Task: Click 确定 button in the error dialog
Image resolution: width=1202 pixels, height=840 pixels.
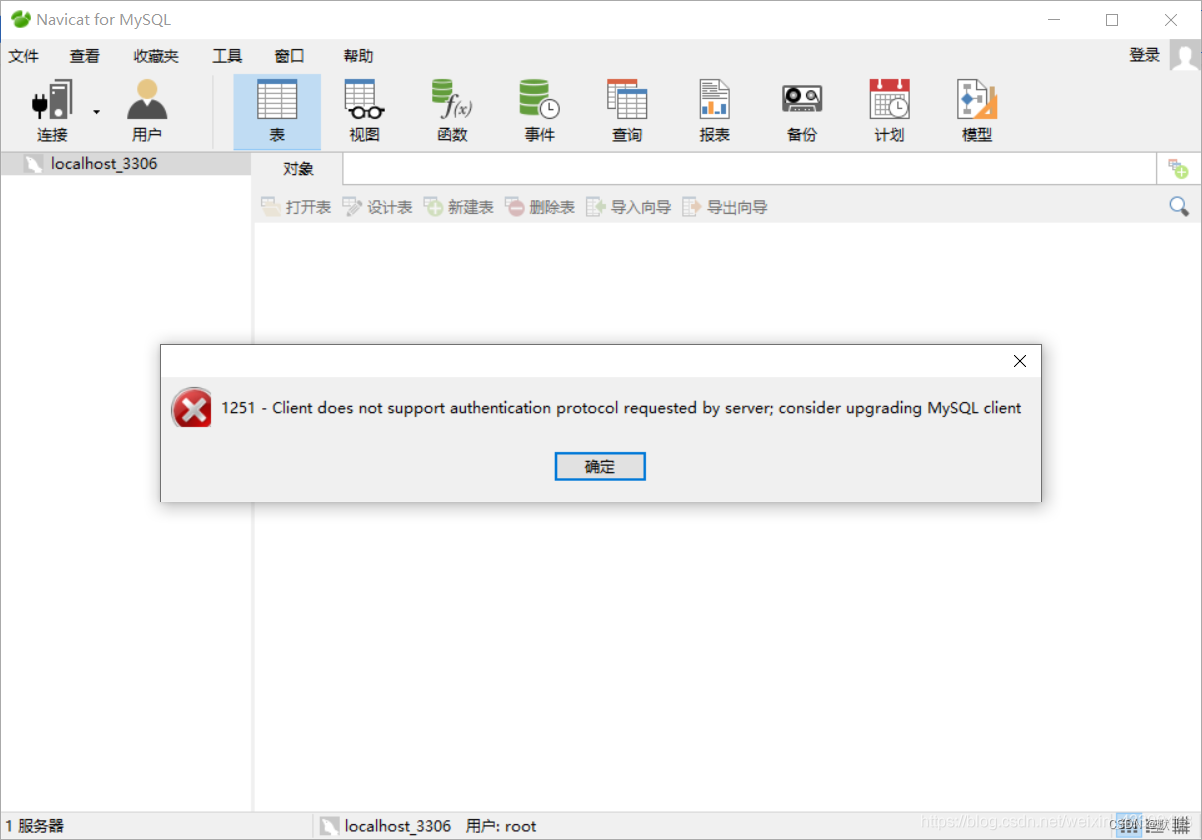Action: 600,466
